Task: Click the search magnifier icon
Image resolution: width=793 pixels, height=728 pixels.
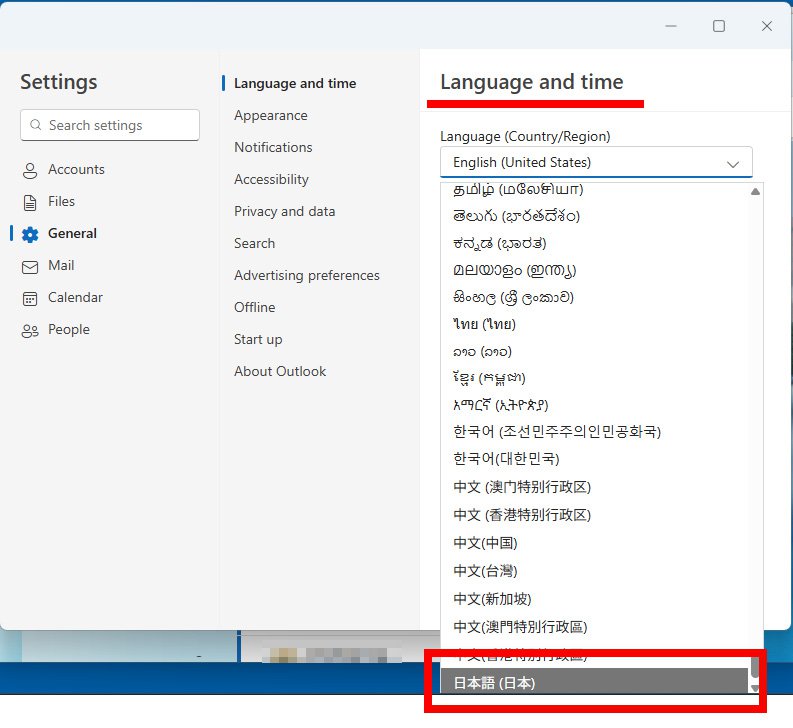Action: tap(36, 126)
